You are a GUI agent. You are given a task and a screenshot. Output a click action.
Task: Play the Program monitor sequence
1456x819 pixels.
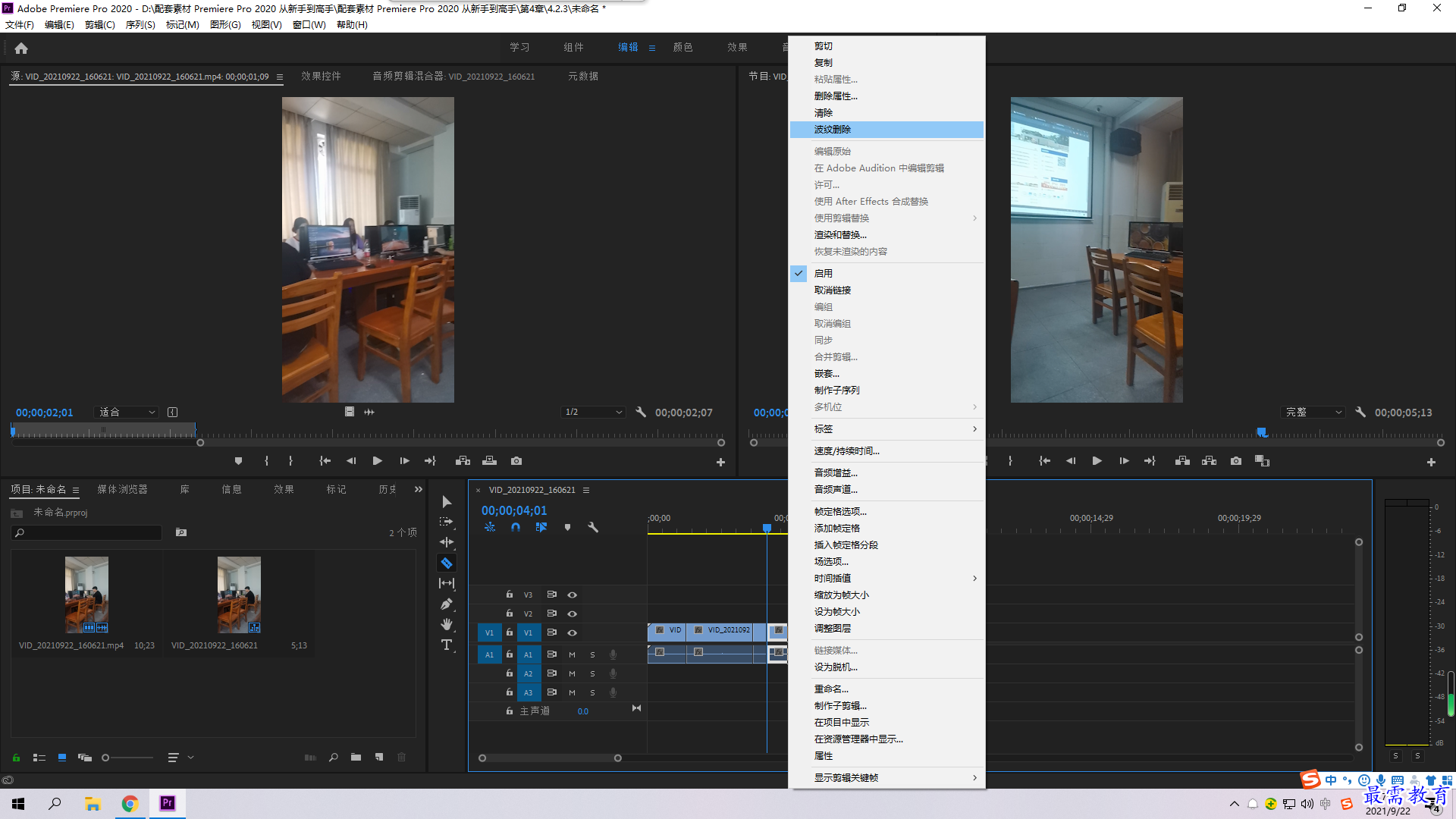[x=1097, y=461]
